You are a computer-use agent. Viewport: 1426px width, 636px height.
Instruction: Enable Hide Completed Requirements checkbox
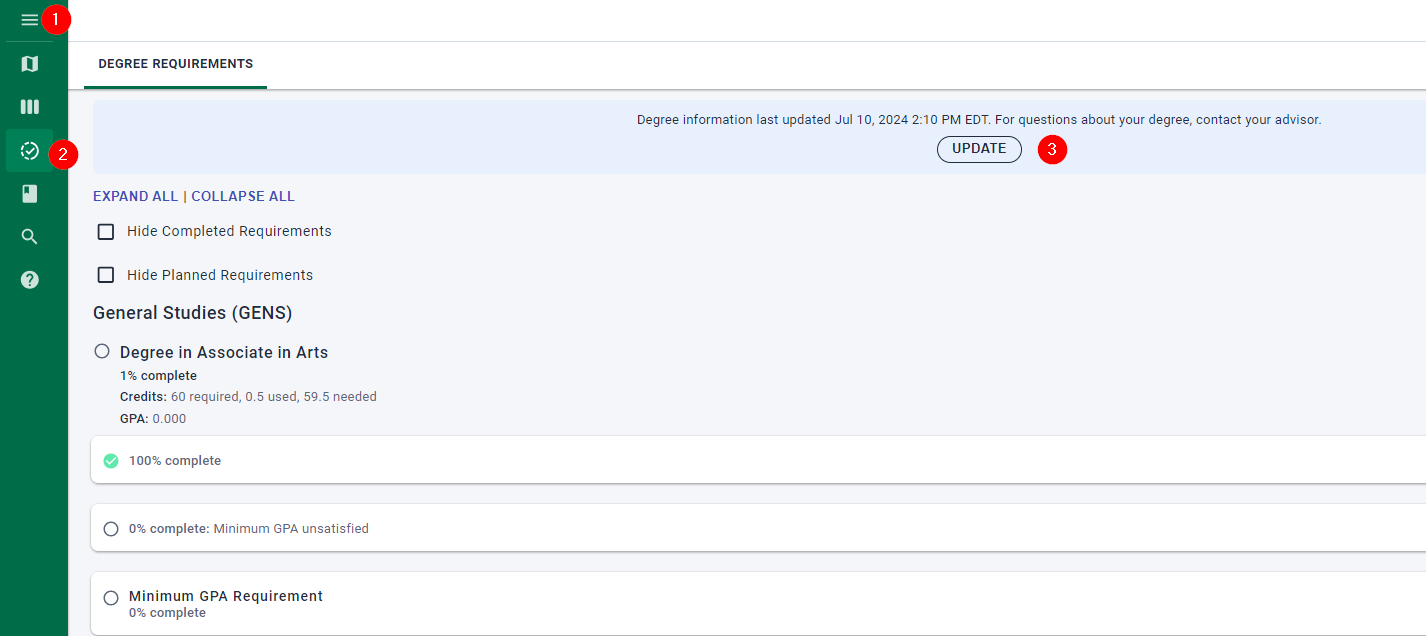point(106,232)
